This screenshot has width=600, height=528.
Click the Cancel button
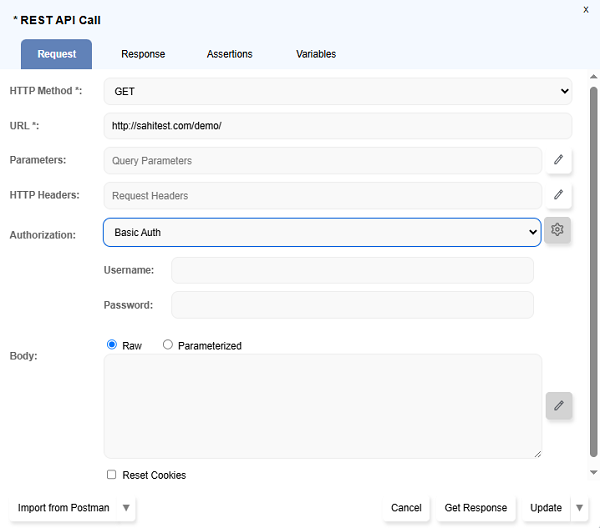tap(406, 508)
